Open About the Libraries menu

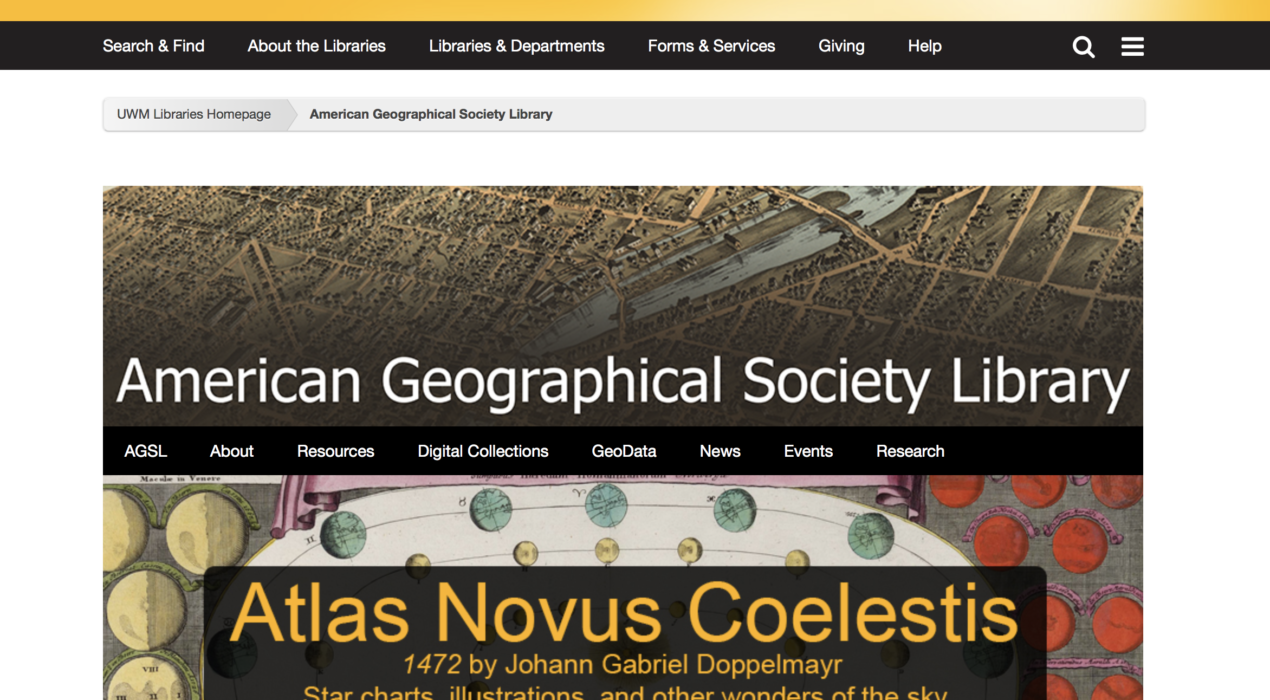[x=316, y=46]
